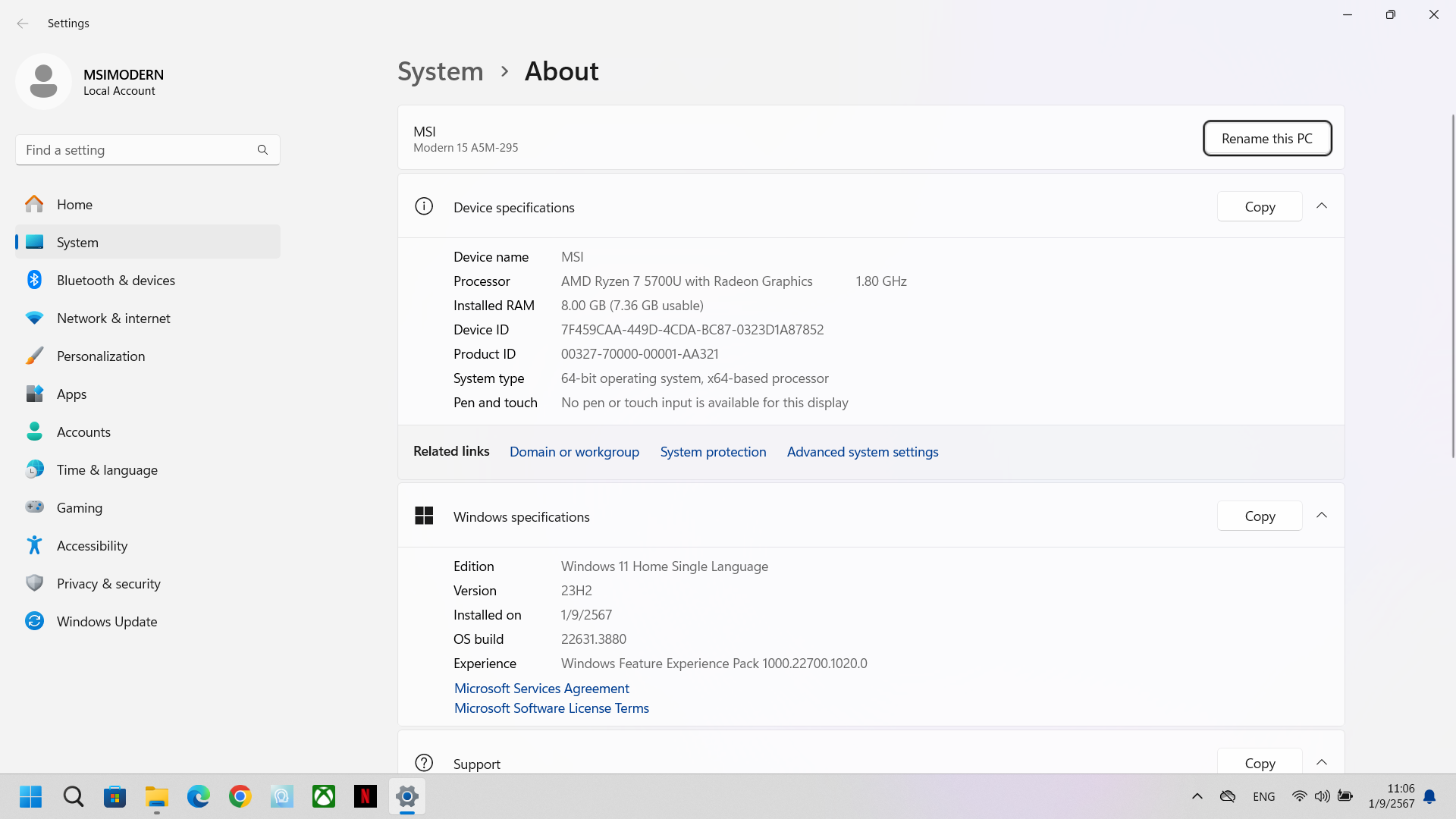Viewport: 1456px width, 819px height.
Task: Click the back arrow in Settings header
Action: (x=23, y=24)
